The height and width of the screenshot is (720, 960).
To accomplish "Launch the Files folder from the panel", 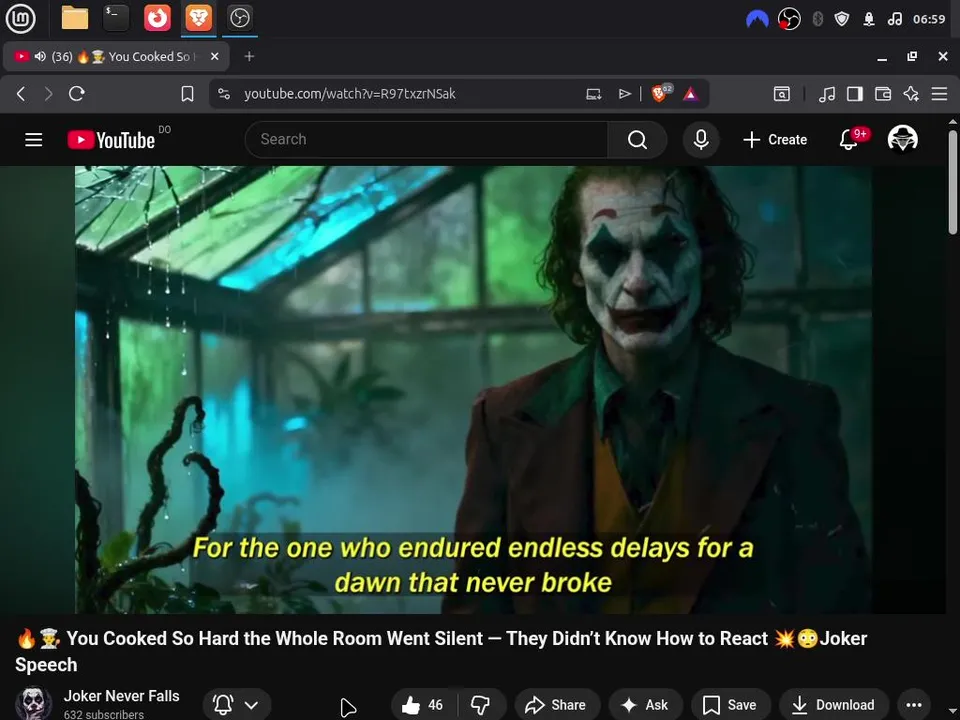I will [x=75, y=18].
